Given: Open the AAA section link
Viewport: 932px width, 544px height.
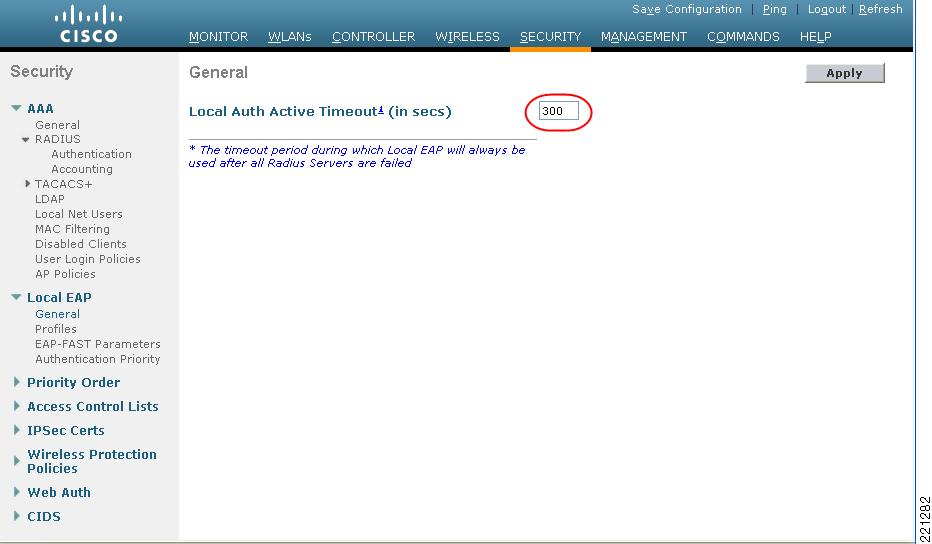Looking at the screenshot, I should point(40,108).
